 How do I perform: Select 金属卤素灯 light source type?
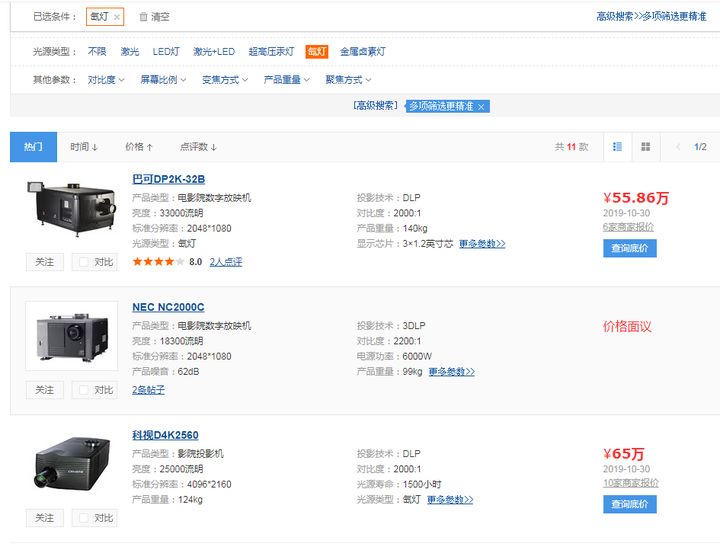tap(362, 51)
